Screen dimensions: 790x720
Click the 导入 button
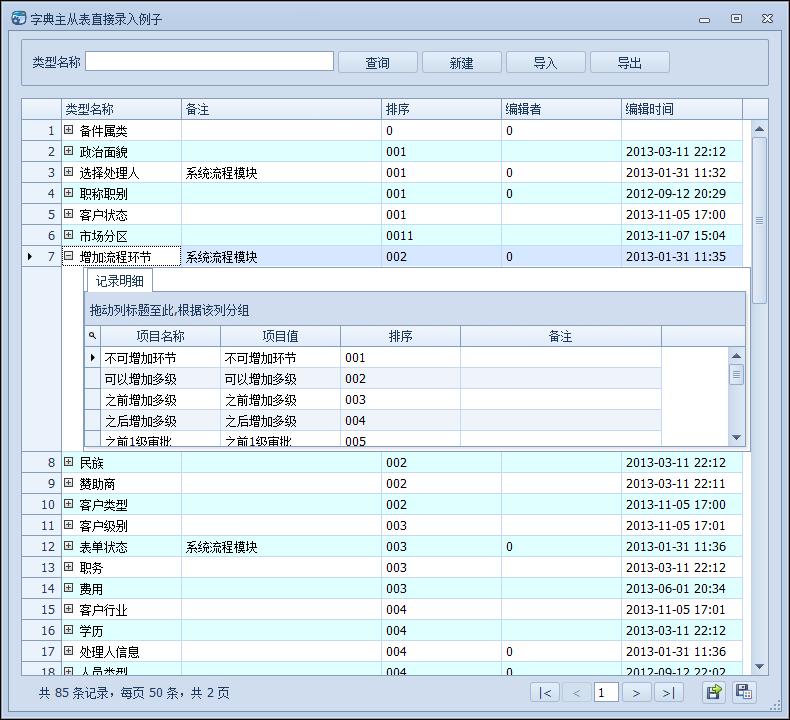click(x=545, y=62)
